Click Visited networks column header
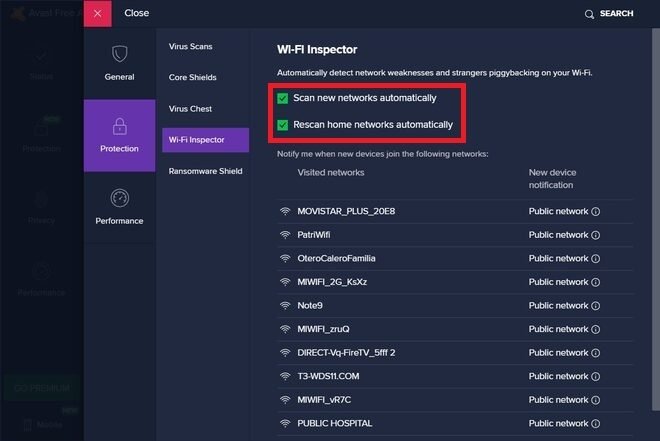Viewport: 660px width, 441px height. click(x=331, y=173)
